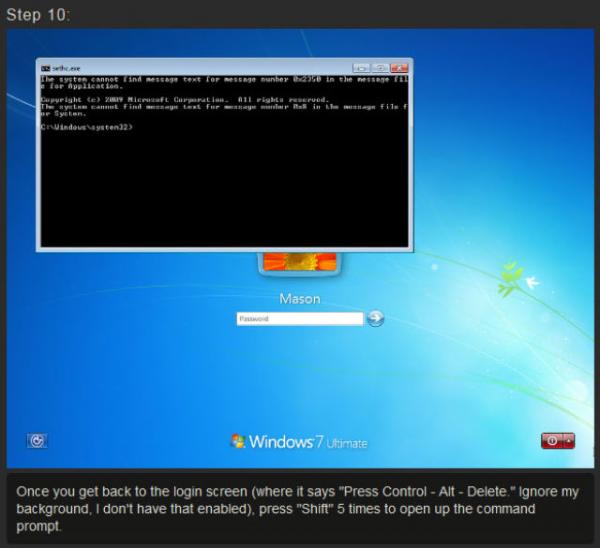Minimize the sethc.exe command window
This screenshot has height=548, width=600.
[361, 66]
